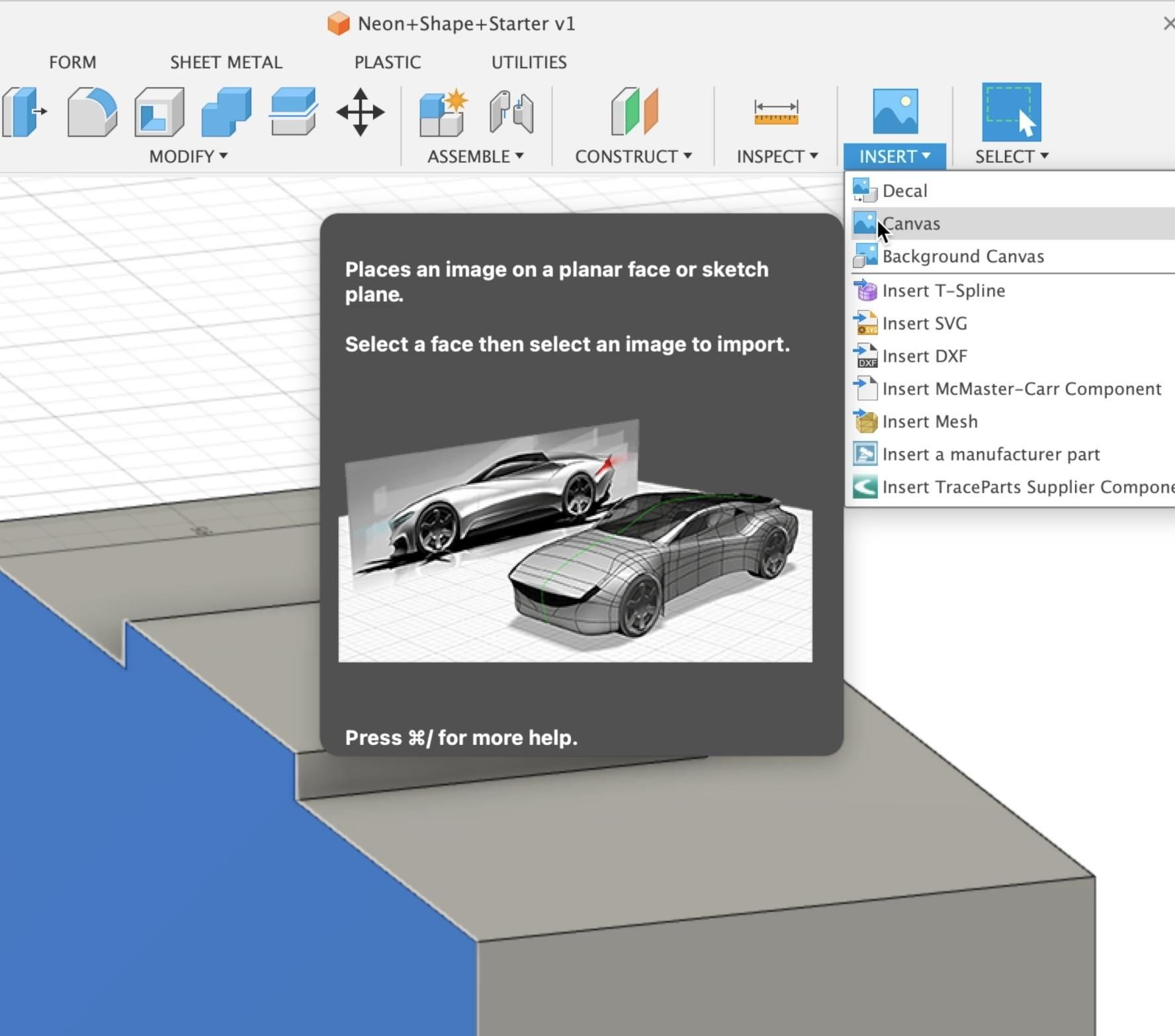Open the CONSTRUCT dropdown
This screenshot has height=1036, width=1175.
pyautogui.click(x=633, y=156)
